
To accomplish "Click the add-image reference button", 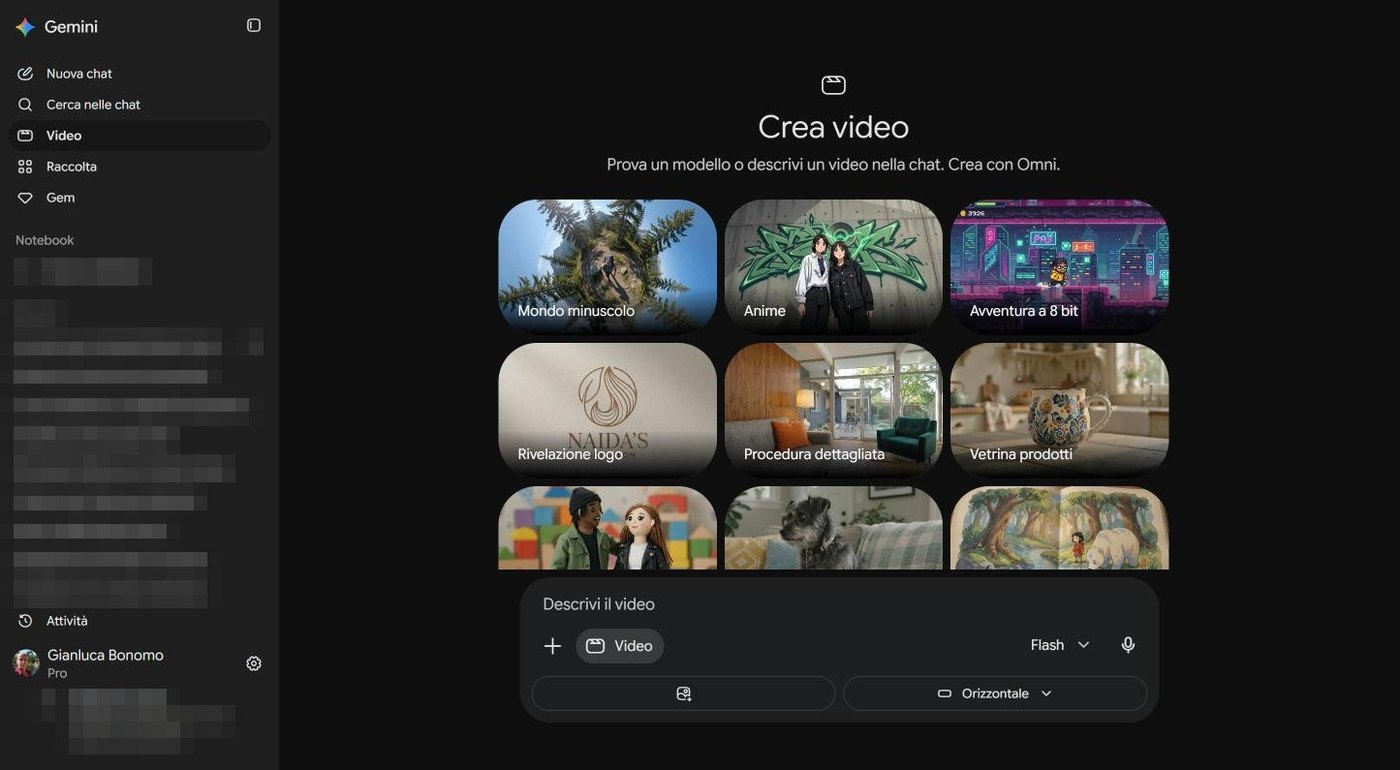I will pos(683,694).
